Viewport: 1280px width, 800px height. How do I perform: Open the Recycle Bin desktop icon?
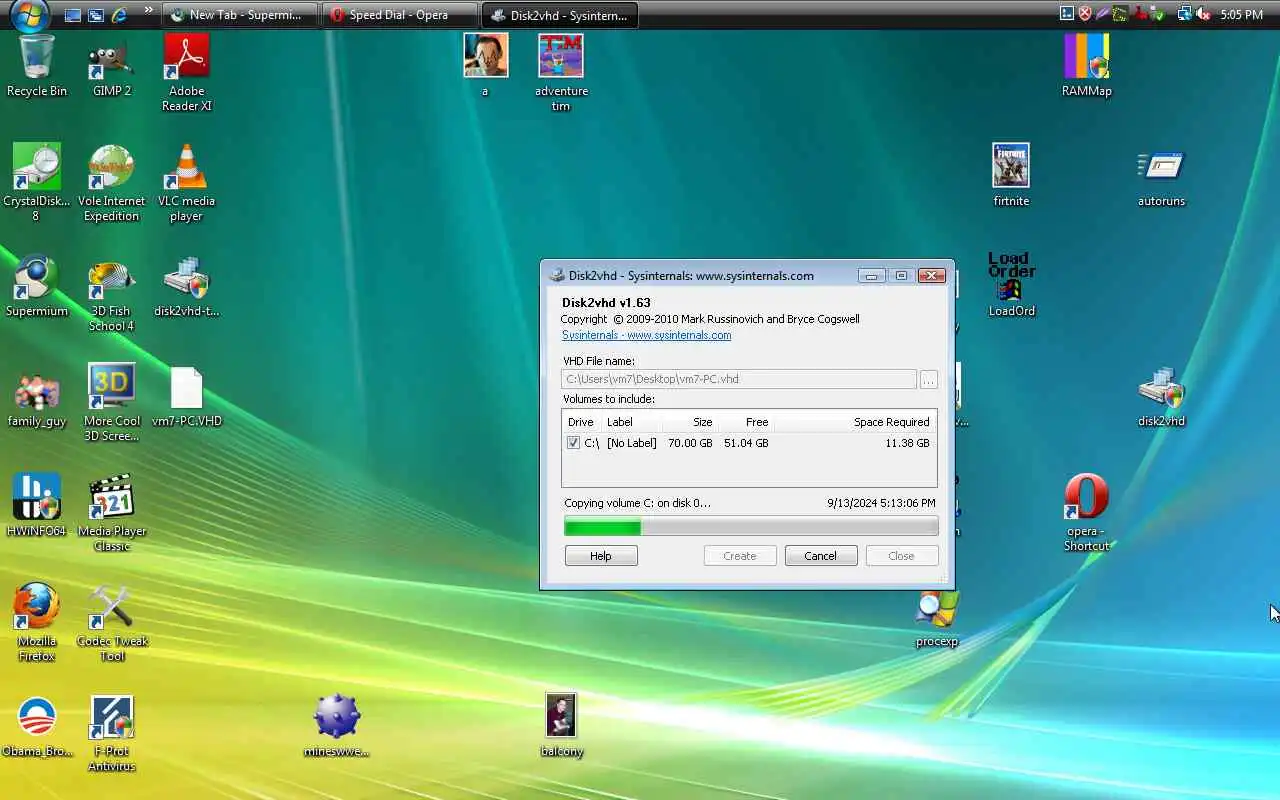[x=37, y=66]
